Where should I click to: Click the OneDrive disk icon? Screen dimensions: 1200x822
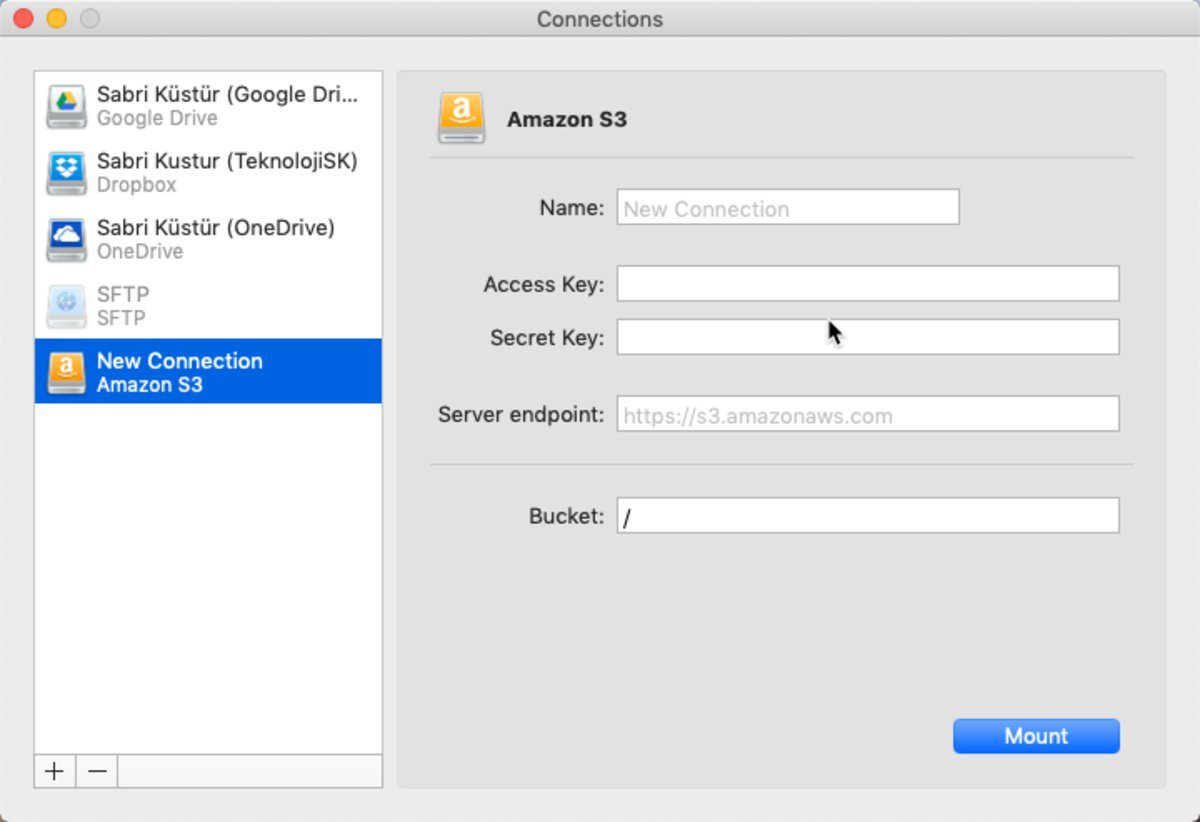66,240
